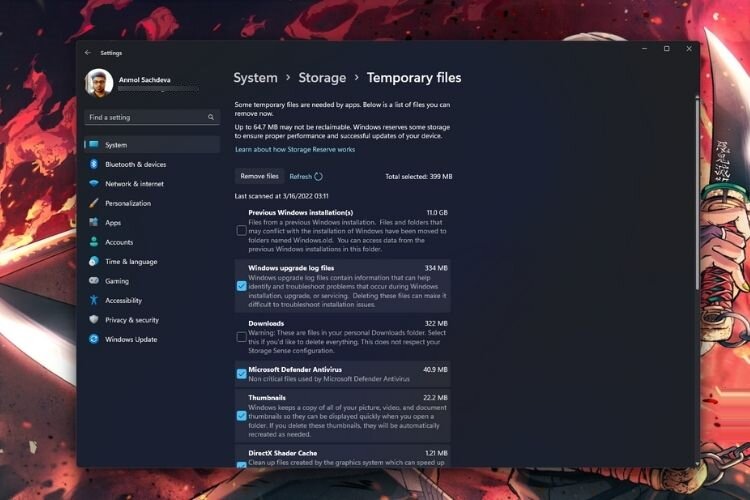
Task: Click the Remove files button
Action: coord(259,176)
